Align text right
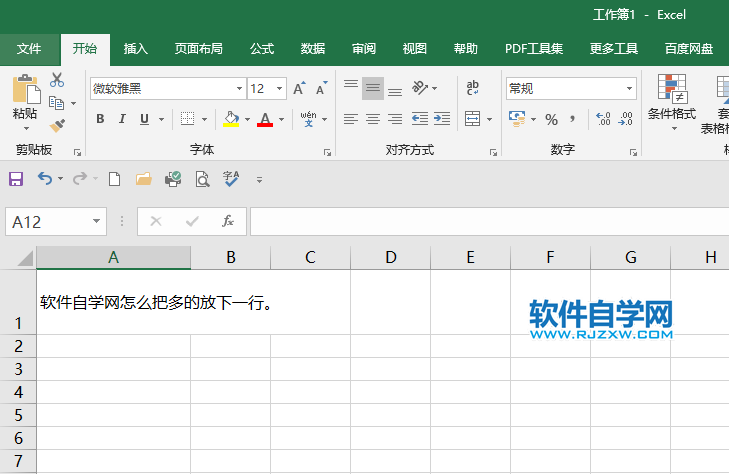Viewport: 729px width, 474px height. (x=395, y=119)
